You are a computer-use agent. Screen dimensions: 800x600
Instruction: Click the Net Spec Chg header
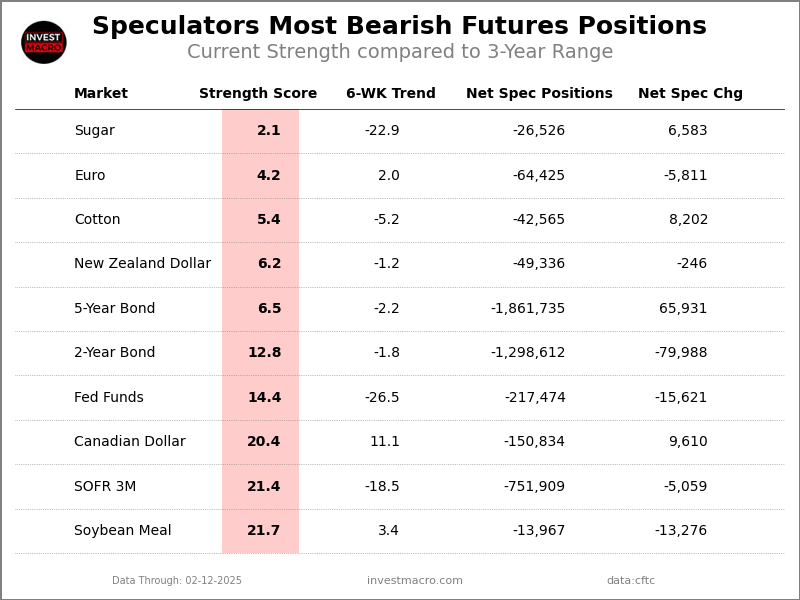point(690,94)
